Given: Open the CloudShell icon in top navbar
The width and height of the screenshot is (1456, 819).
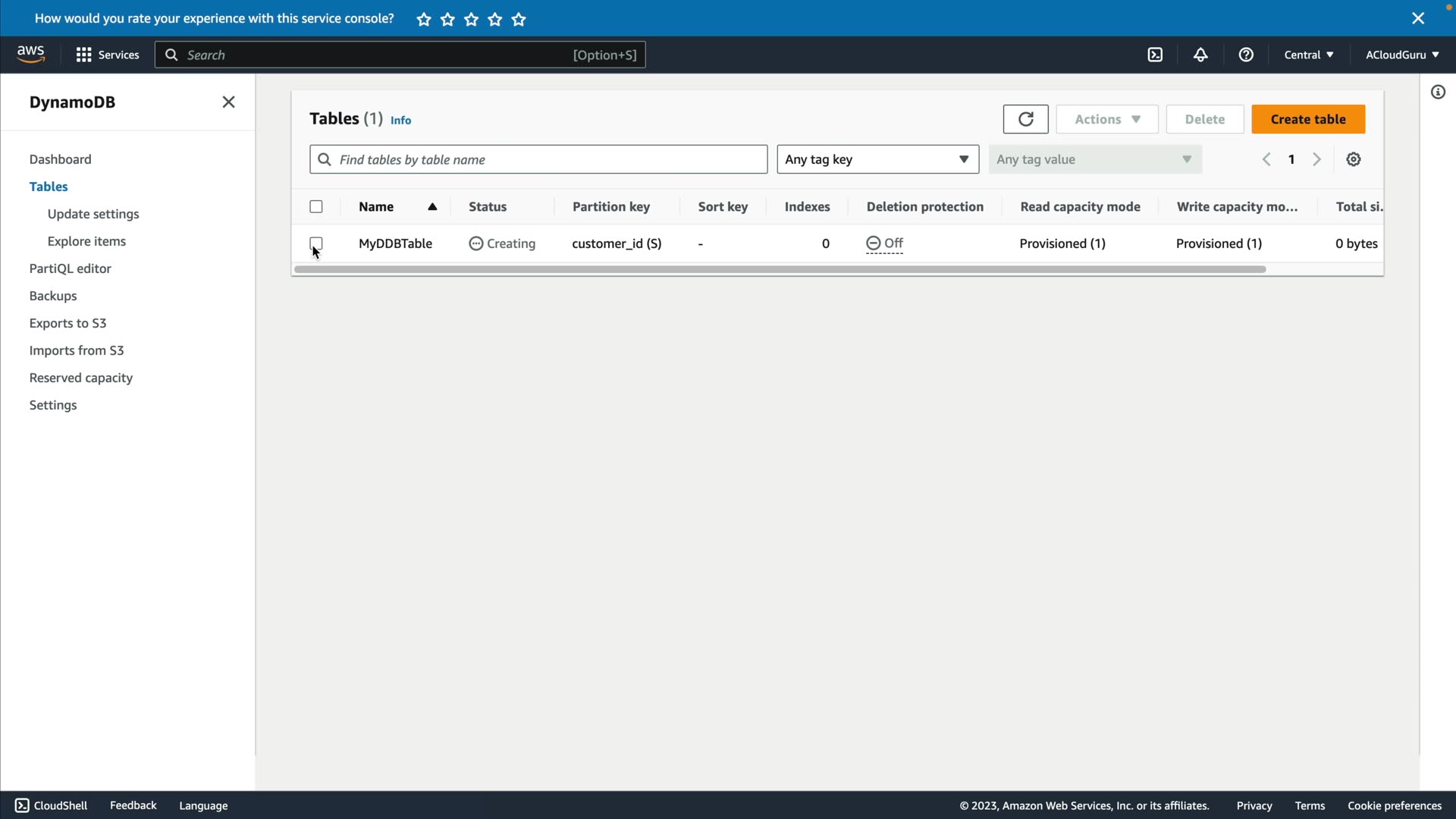Looking at the screenshot, I should (1155, 55).
